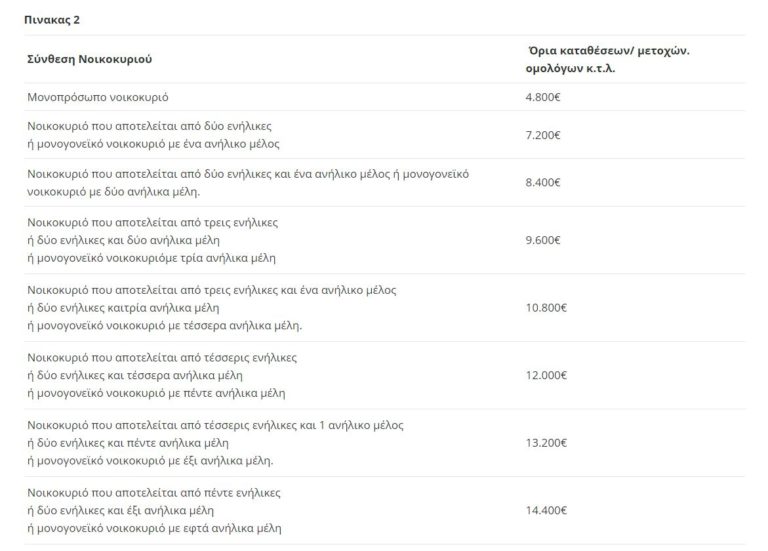Viewport: 768px width, 551px height.
Task: Select the 9.600€ limit value
Action: coord(542,240)
